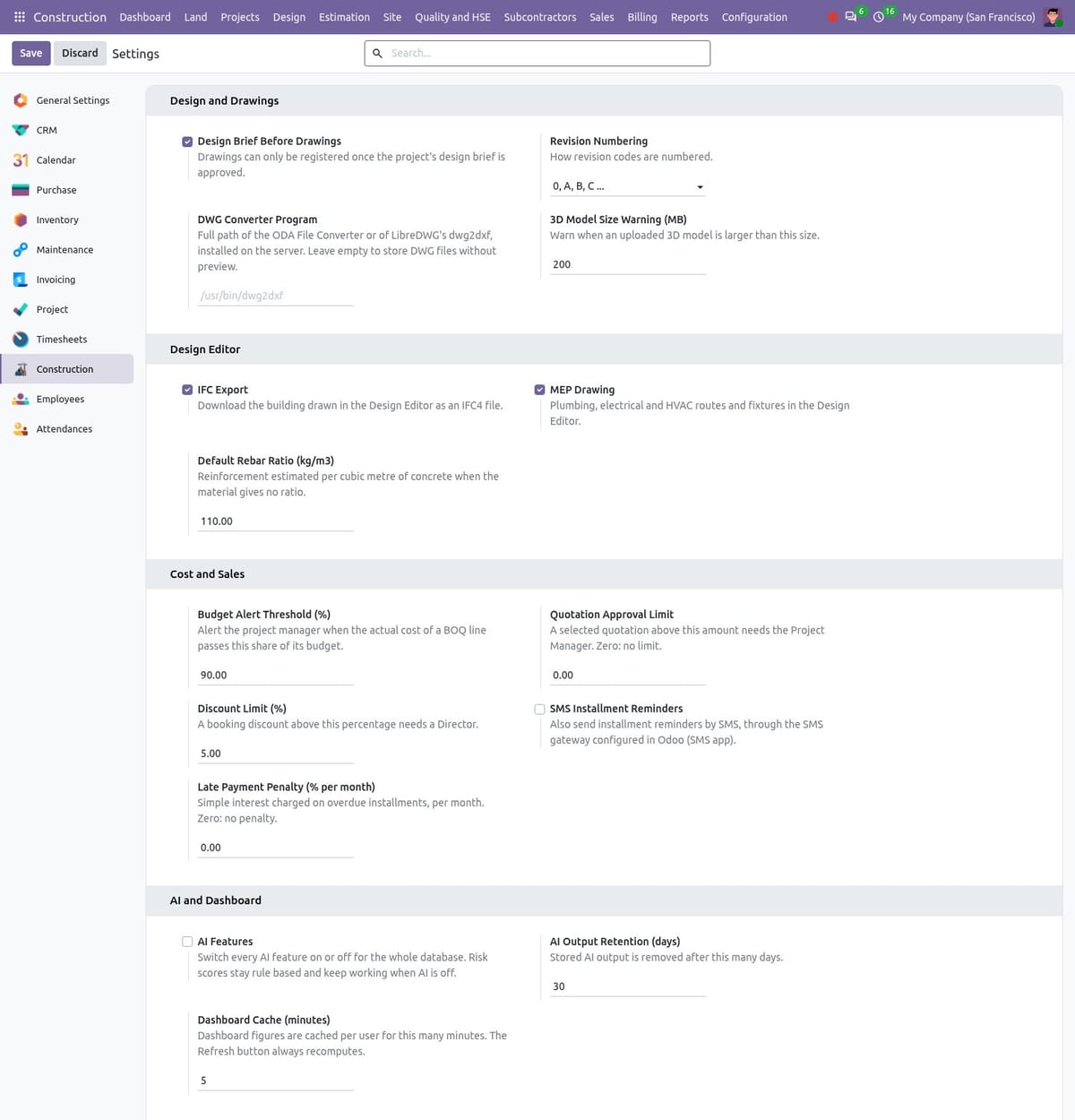Viewport: 1075px width, 1120px height.
Task: Click the 'Cost and Sales' section heading
Action: point(207,574)
